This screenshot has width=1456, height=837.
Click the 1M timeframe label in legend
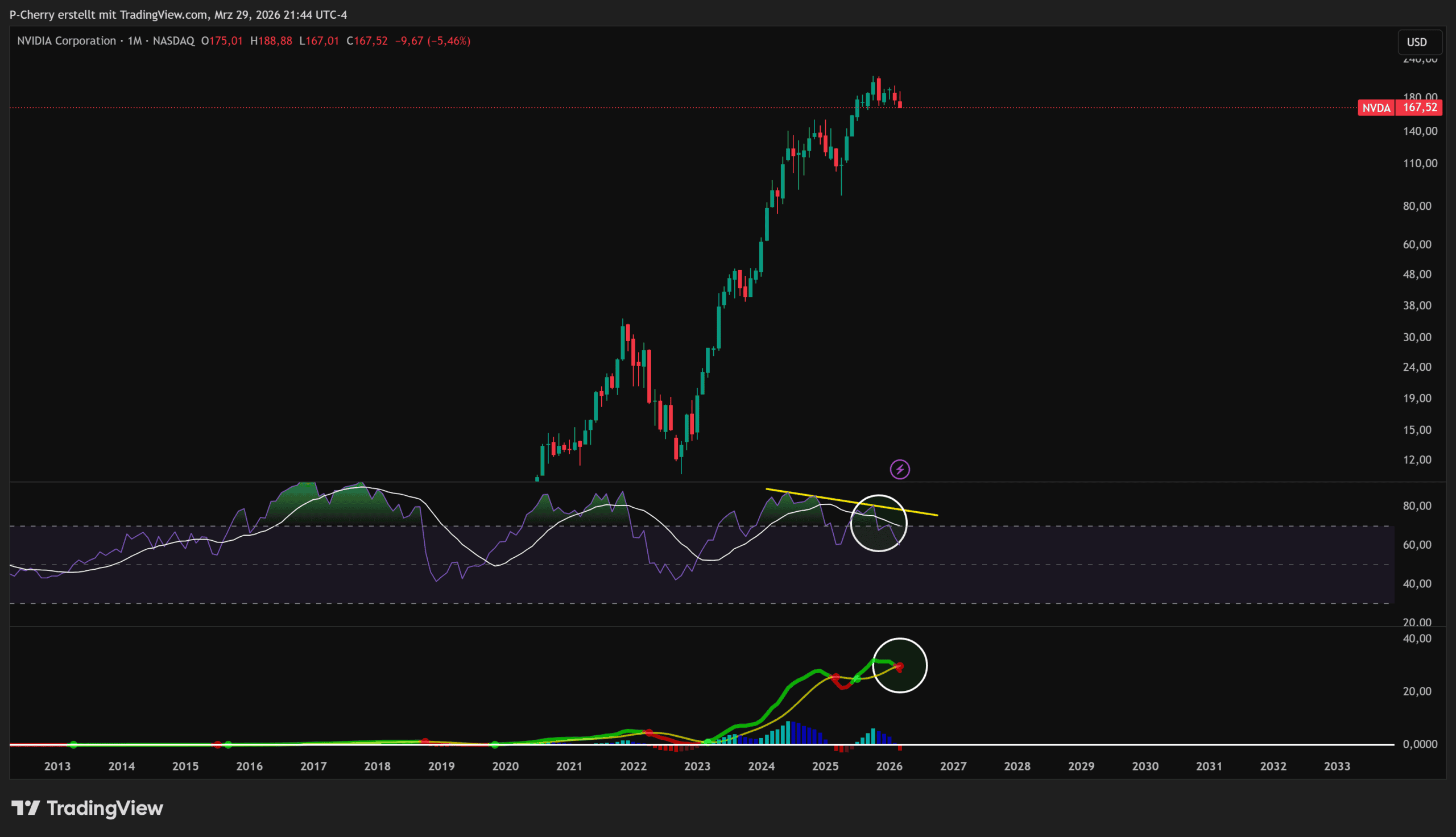[134, 41]
